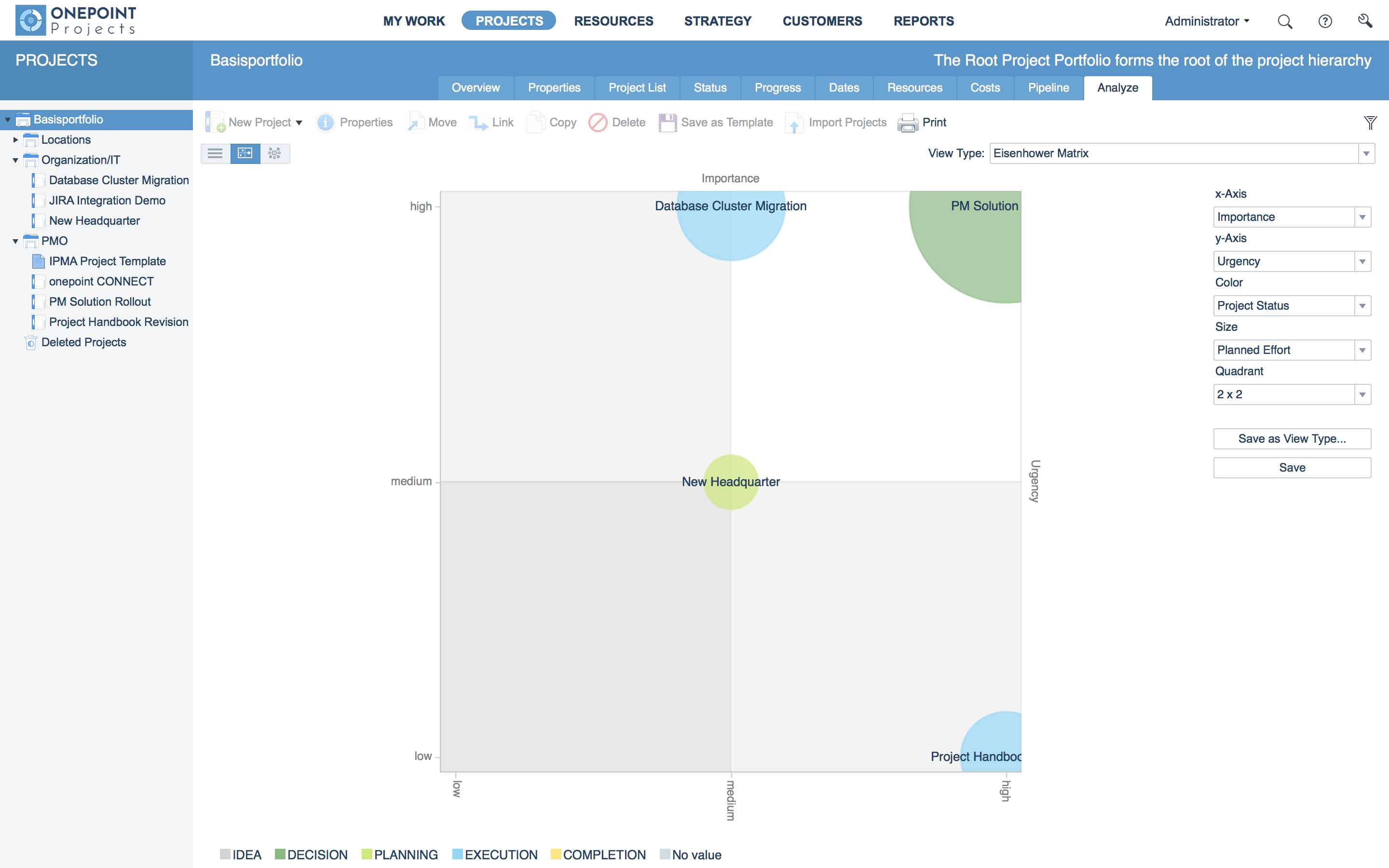Switch to bubble cluster view mode
The width and height of the screenshot is (1389, 868).
[x=275, y=153]
